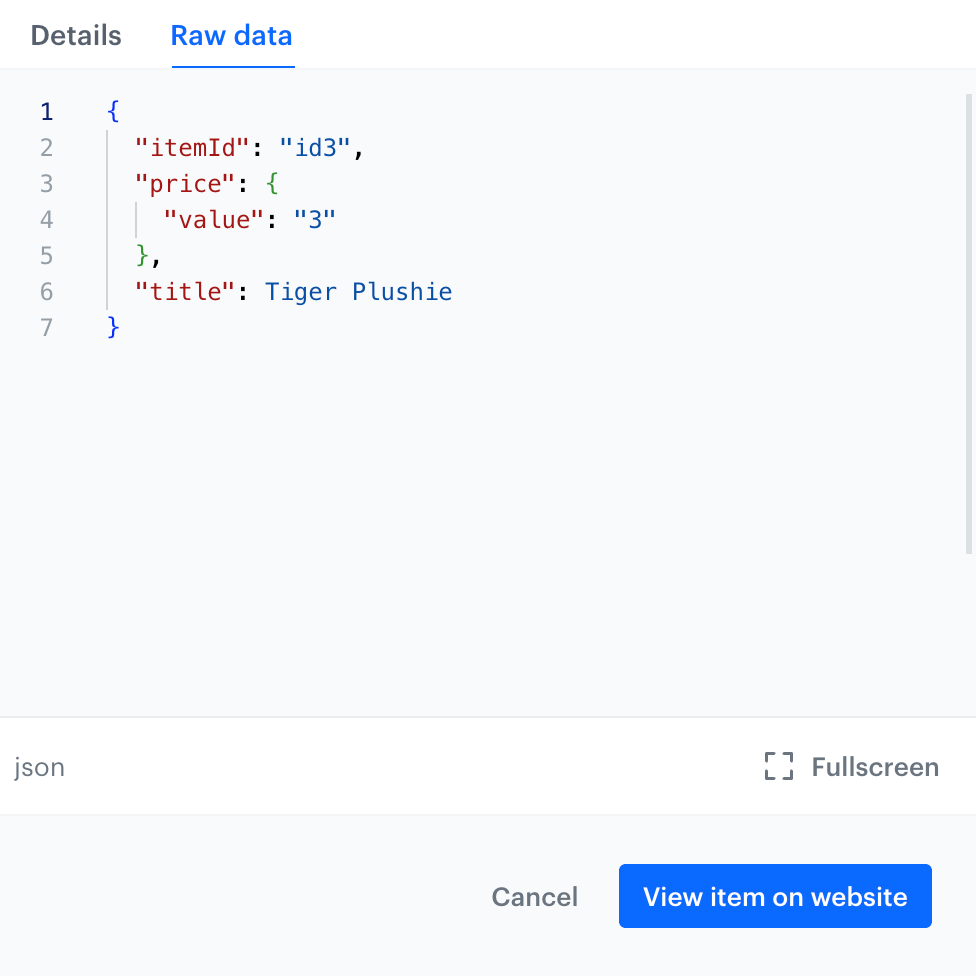Click the title Tiger Plushie value
976x976 pixels.
click(x=358, y=291)
